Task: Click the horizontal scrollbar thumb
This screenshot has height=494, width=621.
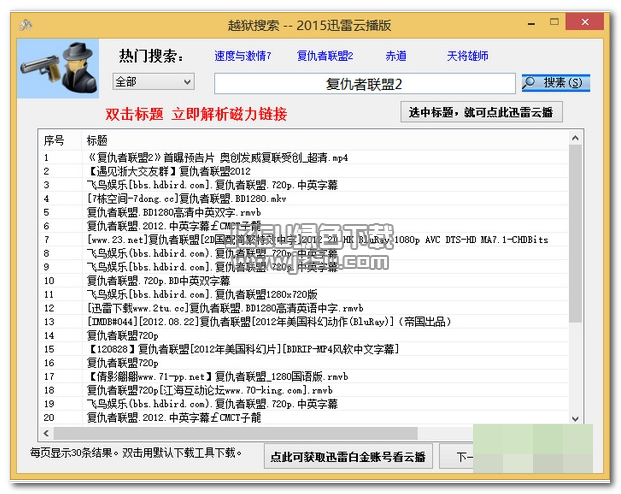Action: [236, 433]
